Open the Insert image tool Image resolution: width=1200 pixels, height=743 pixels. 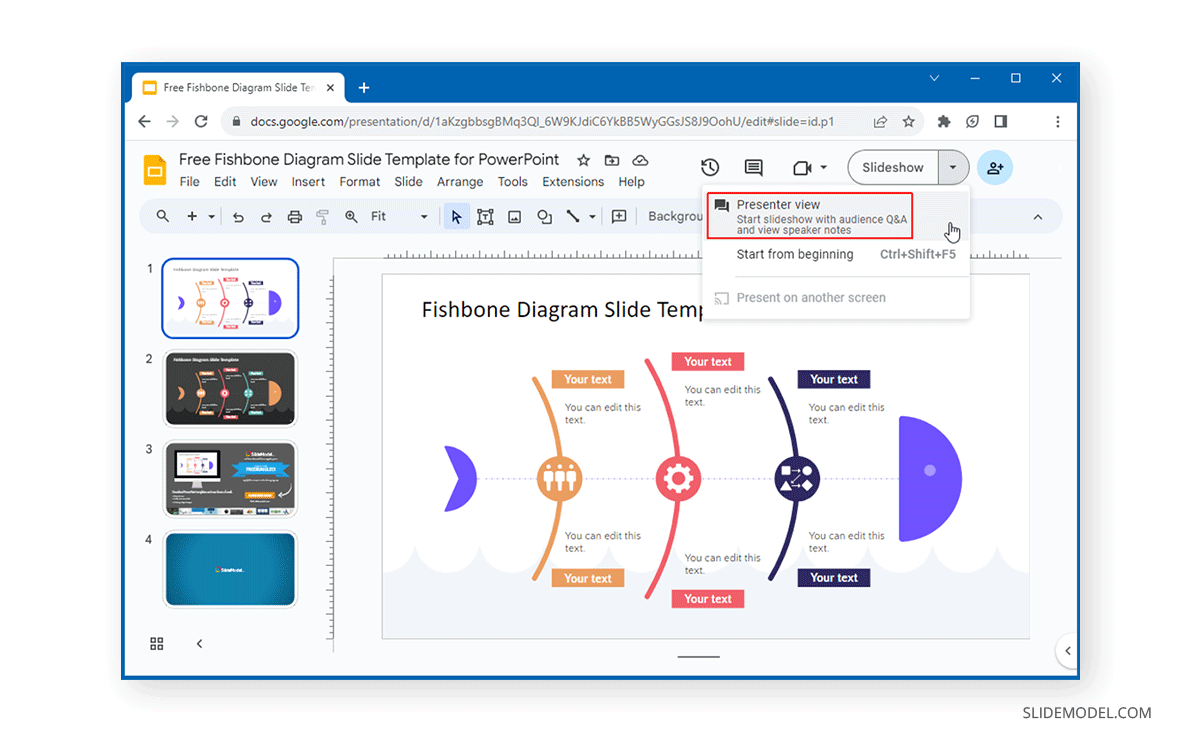point(515,216)
